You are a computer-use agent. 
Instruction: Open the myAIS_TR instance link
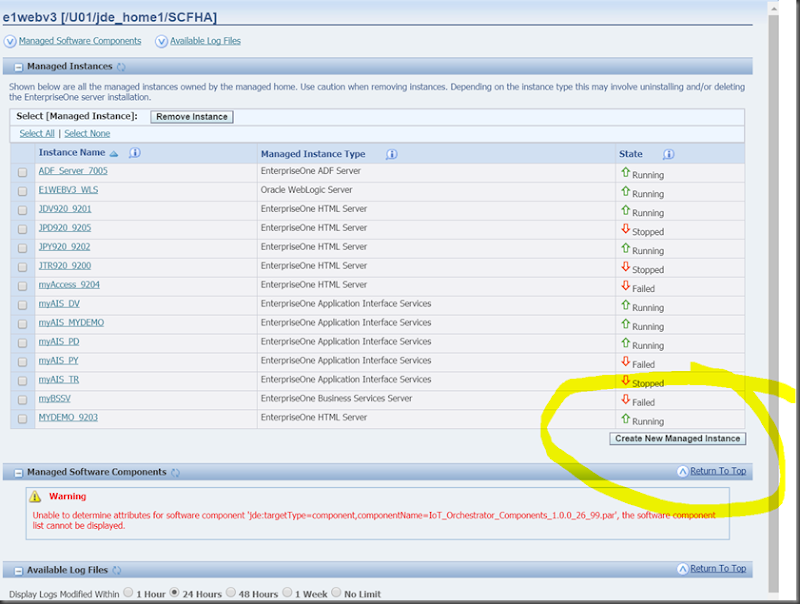coord(59,380)
